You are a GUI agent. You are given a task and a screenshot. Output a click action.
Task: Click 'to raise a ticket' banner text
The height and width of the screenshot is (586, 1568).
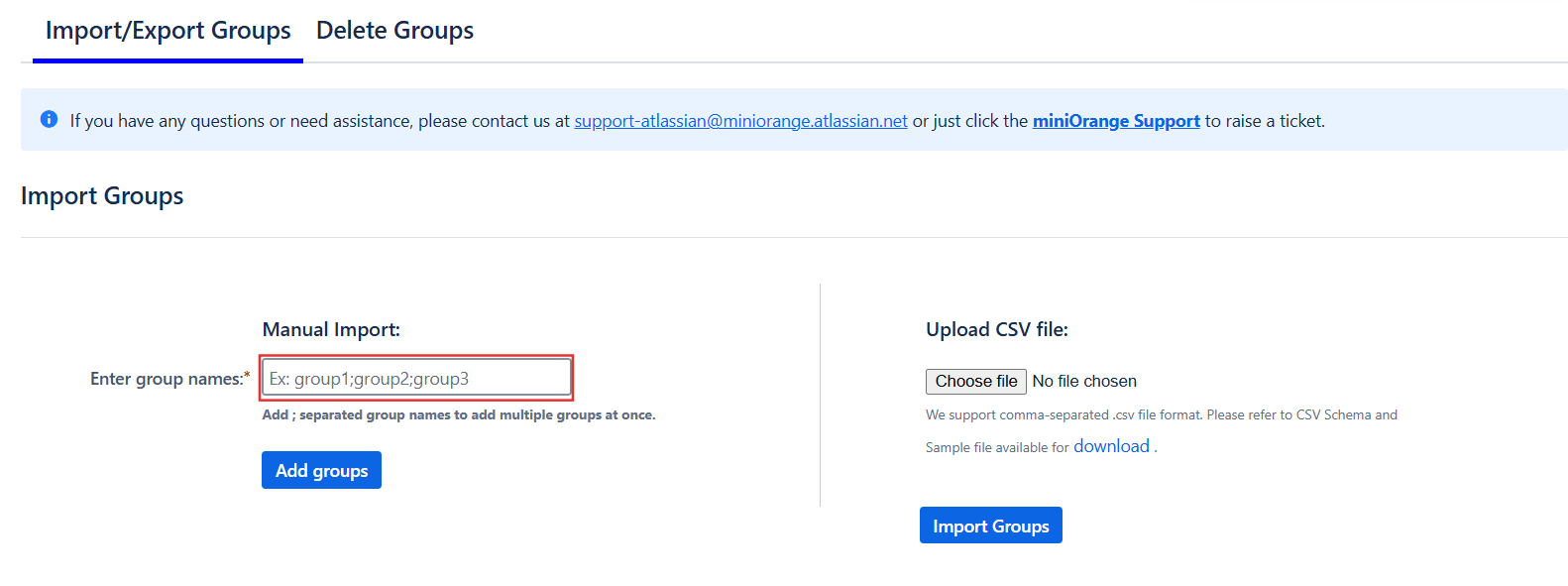[x=1265, y=121]
